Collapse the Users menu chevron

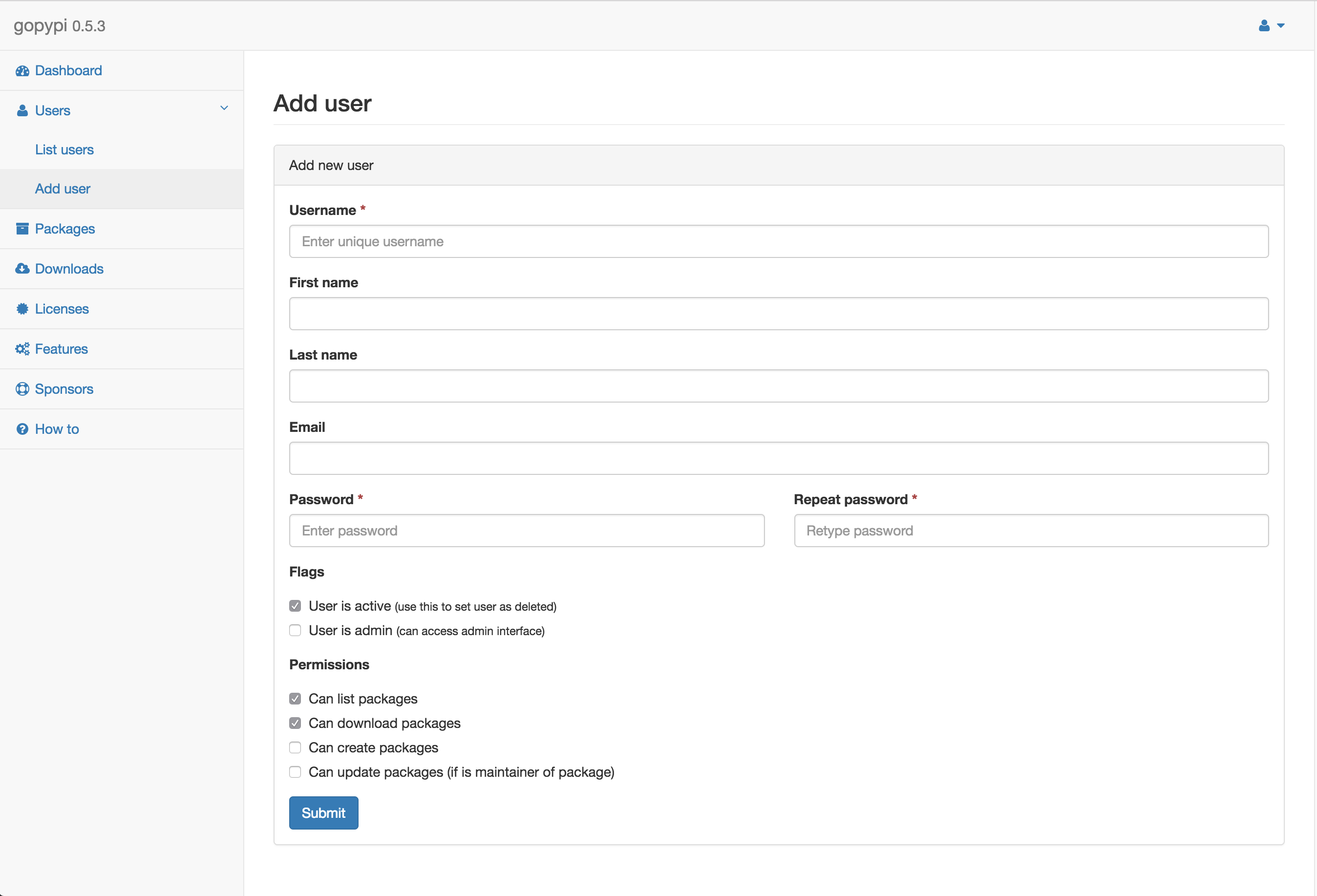(x=224, y=107)
